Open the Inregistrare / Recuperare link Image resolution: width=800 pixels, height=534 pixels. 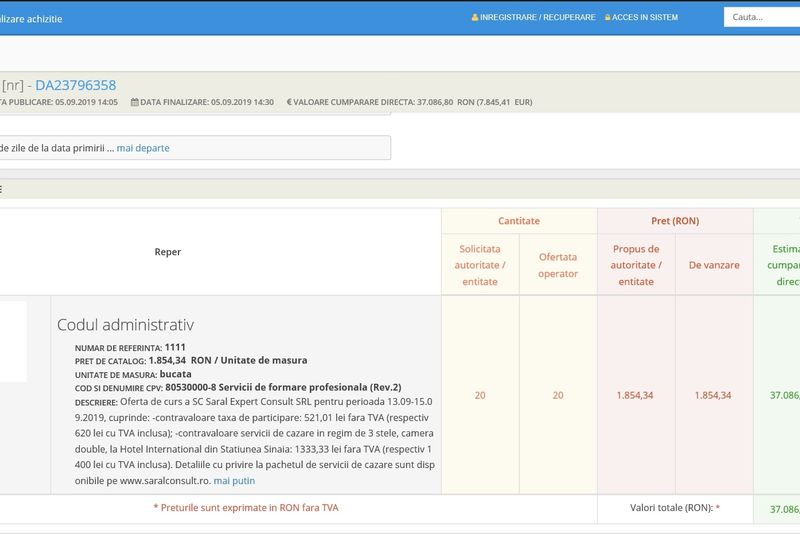(538, 17)
